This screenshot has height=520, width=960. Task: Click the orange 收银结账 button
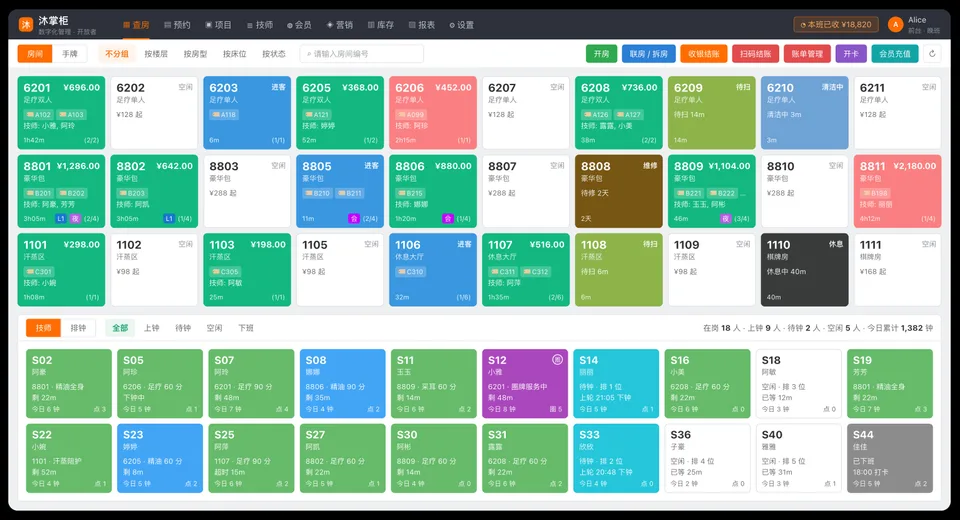[x=703, y=54]
